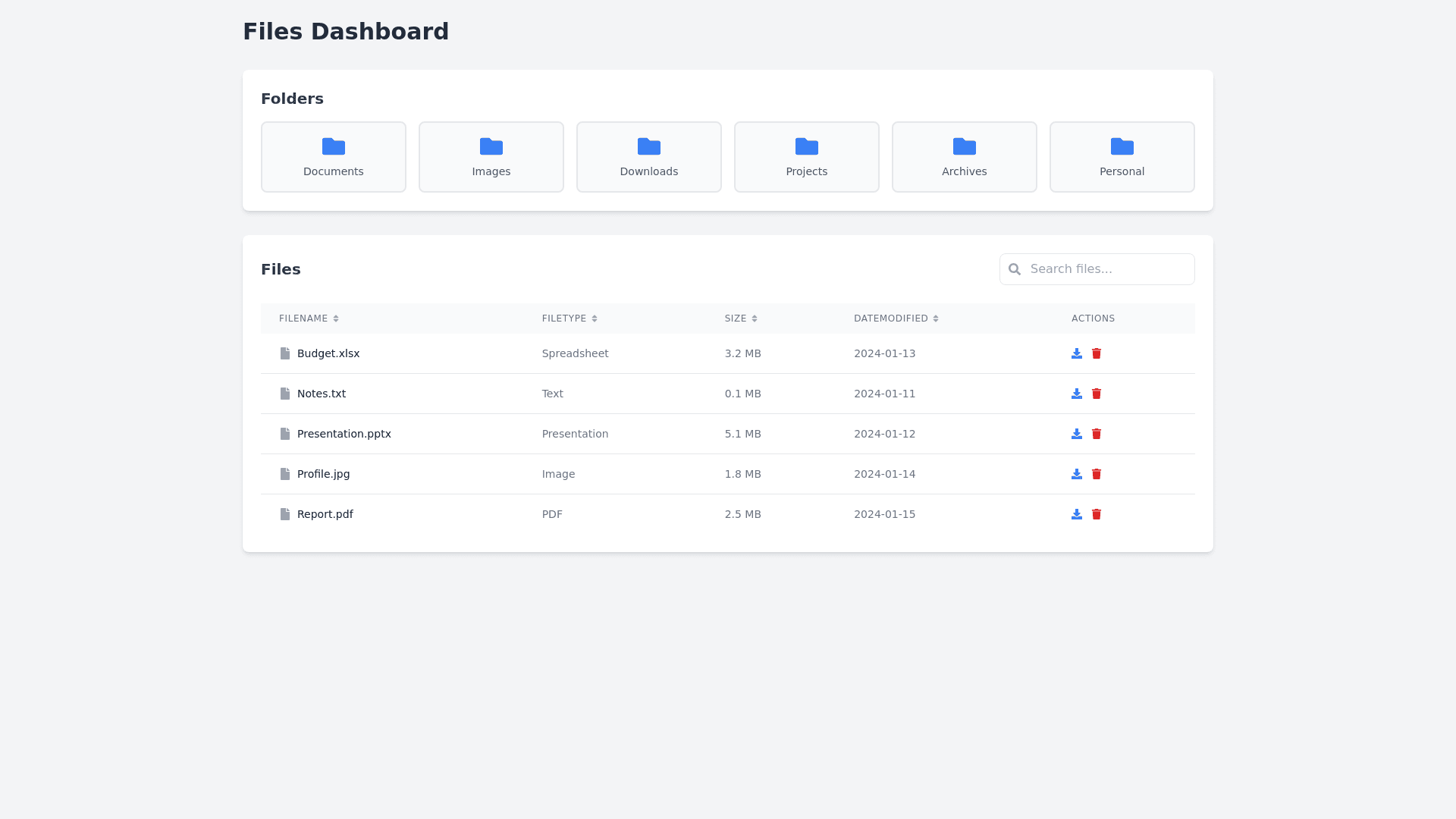This screenshot has height=819, width=1456.
Task: Open the Downloads folder card
Action: click(649, 157)
